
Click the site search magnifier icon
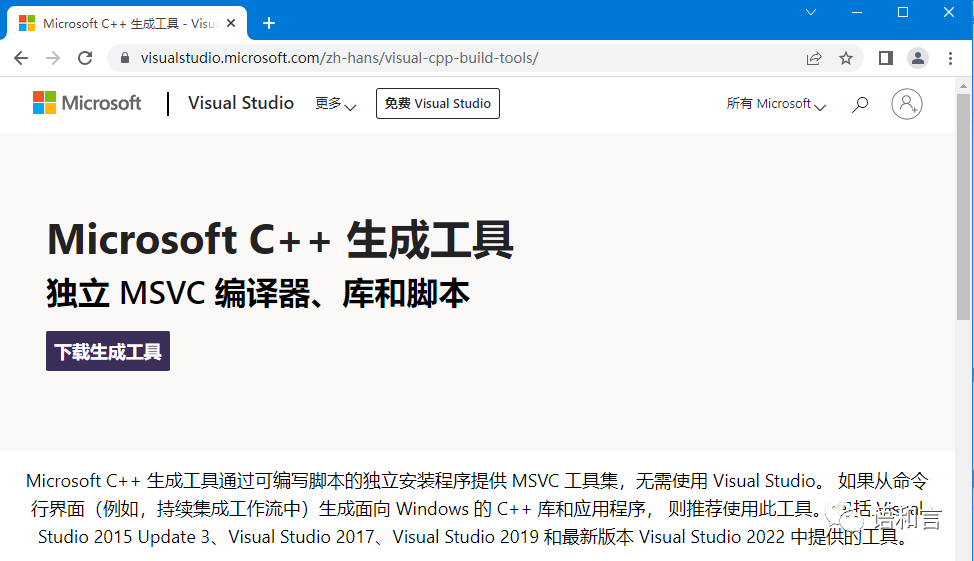click(x=860, y=104)
